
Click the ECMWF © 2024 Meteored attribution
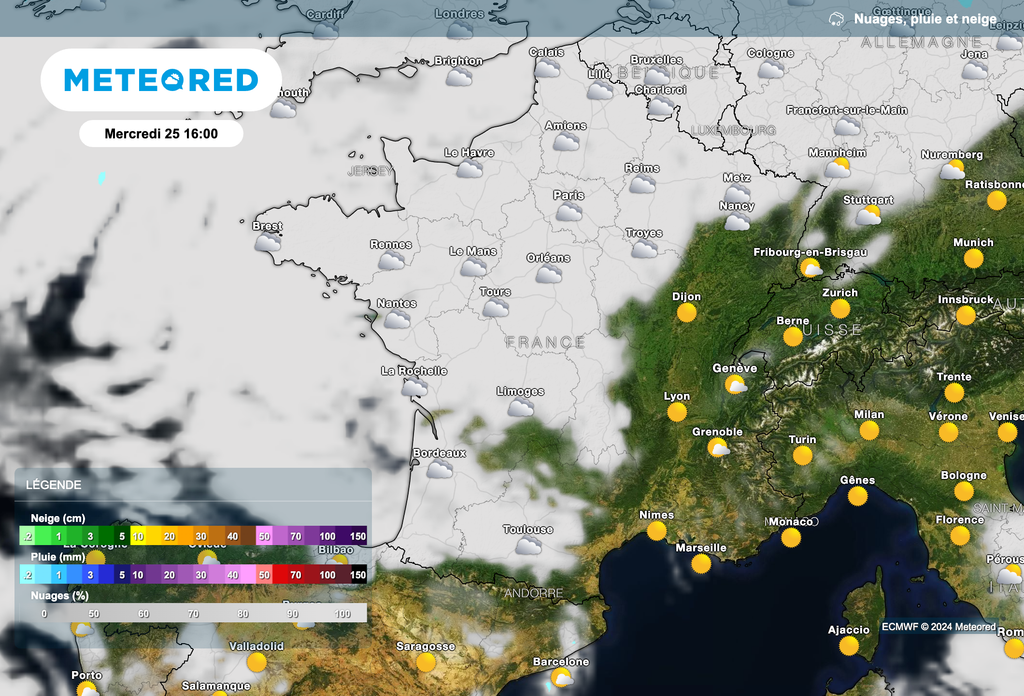pos(938,627)
